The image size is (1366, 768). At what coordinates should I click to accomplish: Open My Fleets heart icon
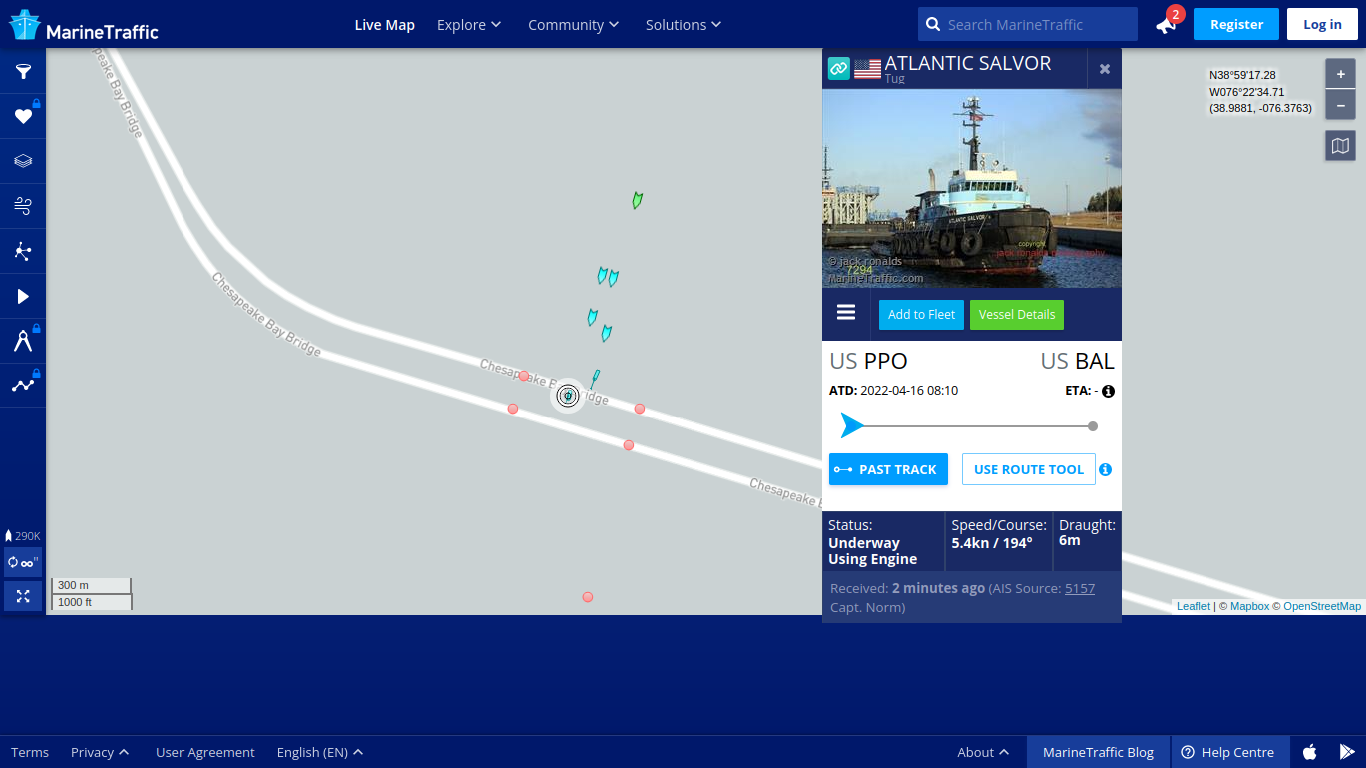(x=23, y=116)
